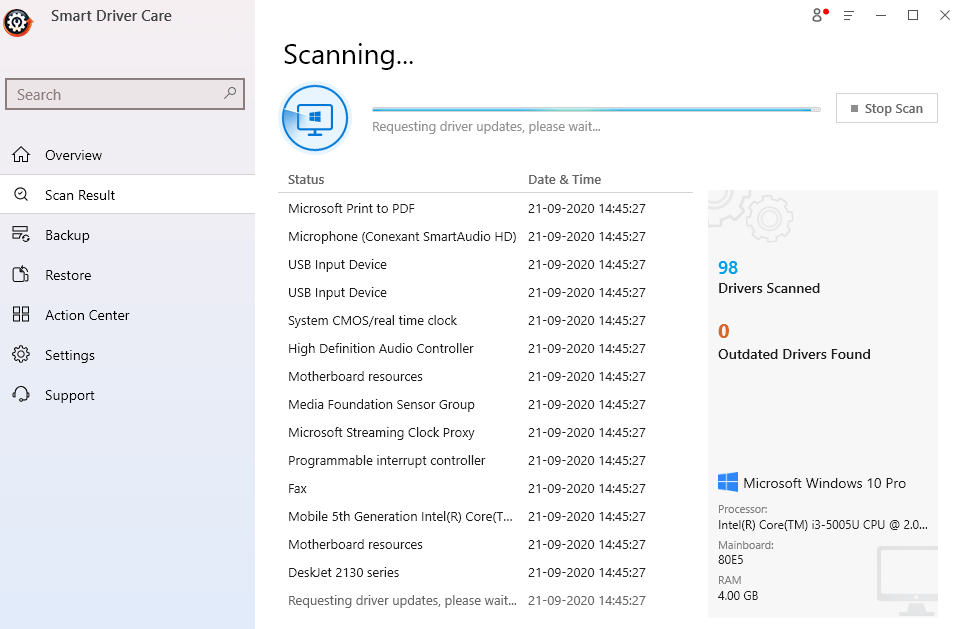Sort by the Date & Time column header

pos(564,179)
